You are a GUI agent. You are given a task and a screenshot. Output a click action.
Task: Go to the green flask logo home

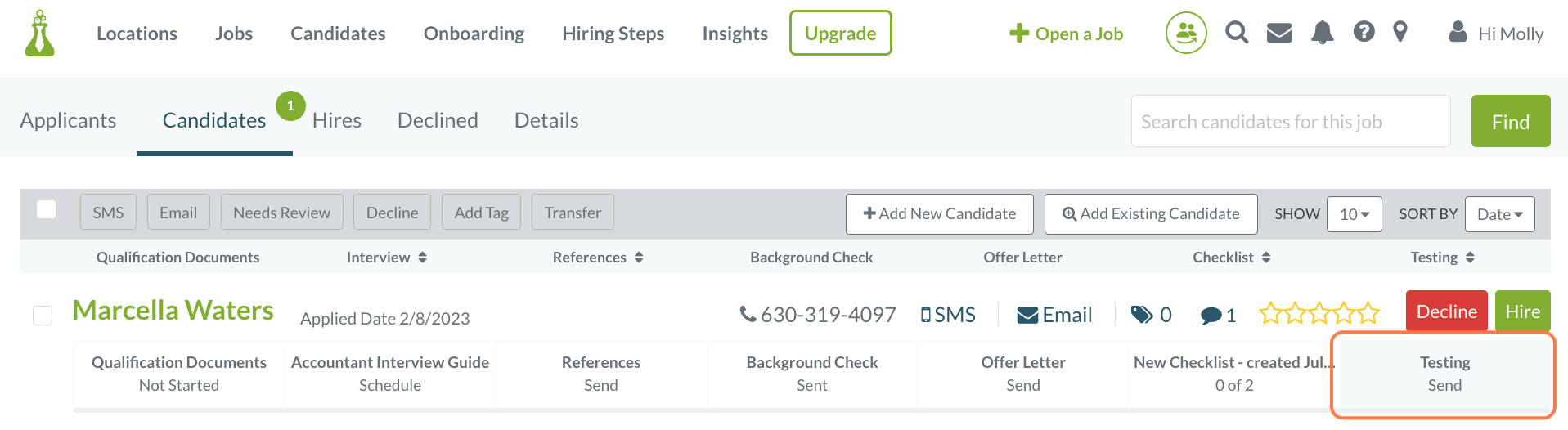pyautogui.click(x=39, y=34)
